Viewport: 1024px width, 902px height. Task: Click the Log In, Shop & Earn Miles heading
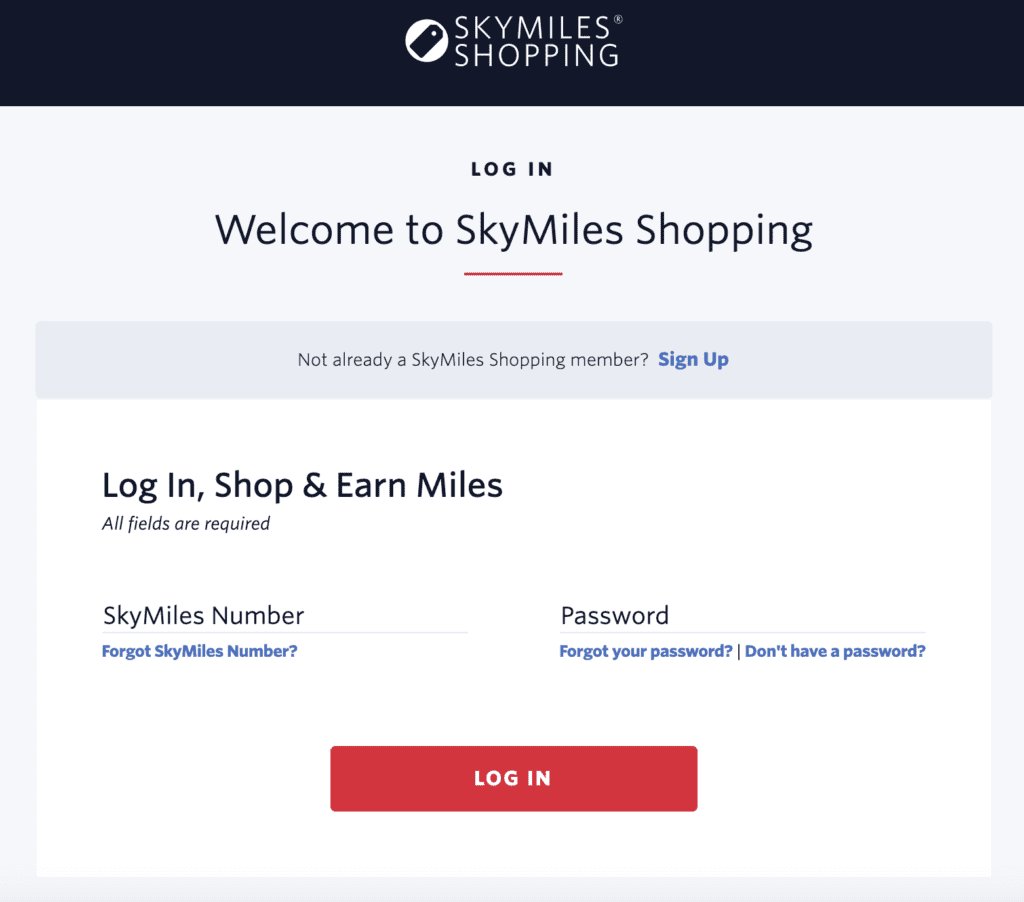301,485
